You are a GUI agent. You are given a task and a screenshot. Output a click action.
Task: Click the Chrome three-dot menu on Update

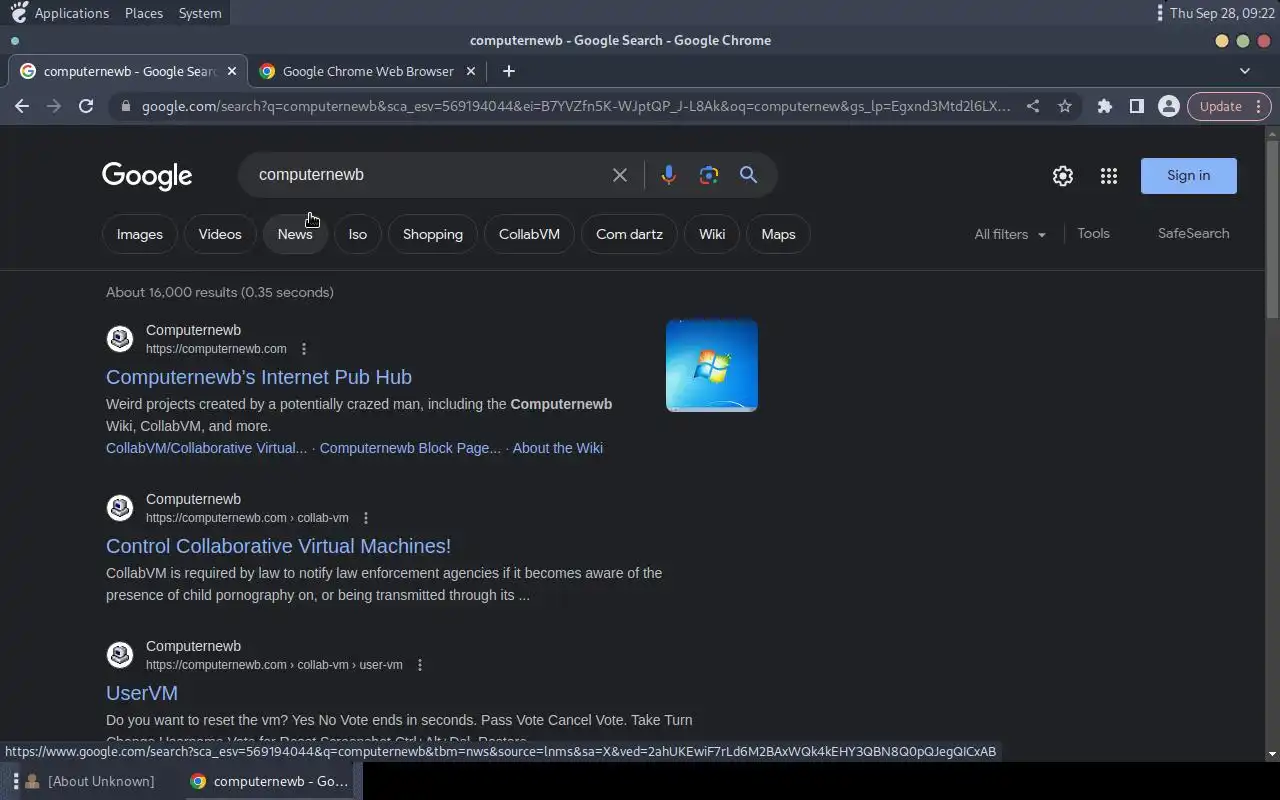pos(1258,106)
